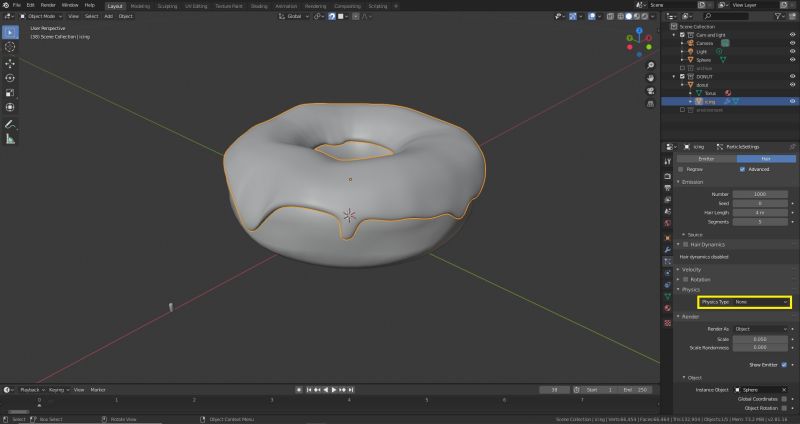The width and height of the screenshot is (800, 424).
Task: Toggle the Regrow checkbox
Action: (x=681, y=169)
